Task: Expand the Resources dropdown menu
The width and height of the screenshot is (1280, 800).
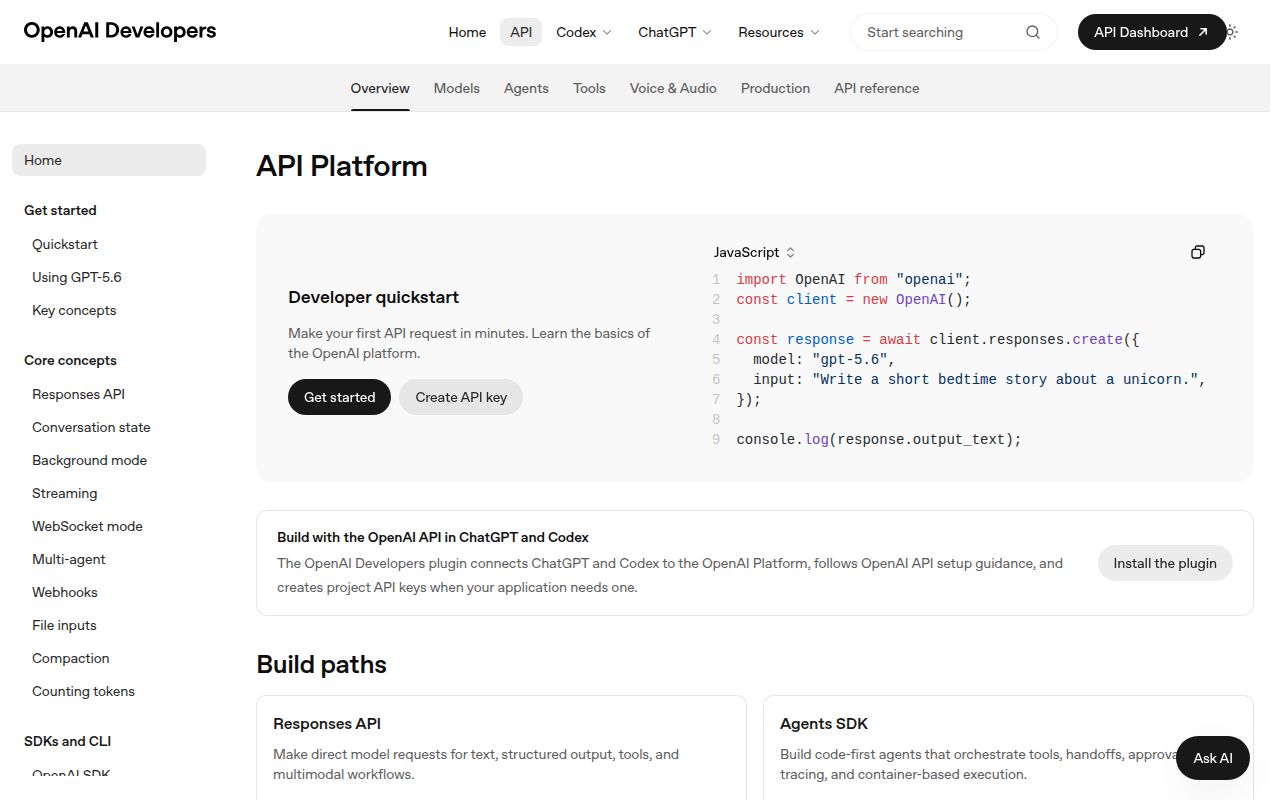Action: [779, 32]
